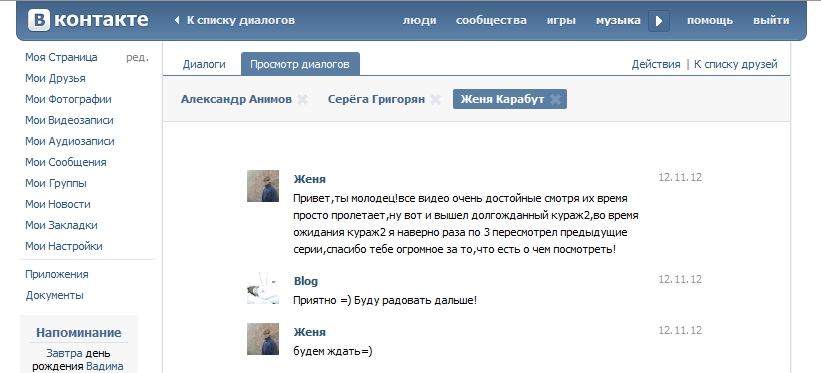
Task: Open помощь in the top navigation
Action: [710, 20]
